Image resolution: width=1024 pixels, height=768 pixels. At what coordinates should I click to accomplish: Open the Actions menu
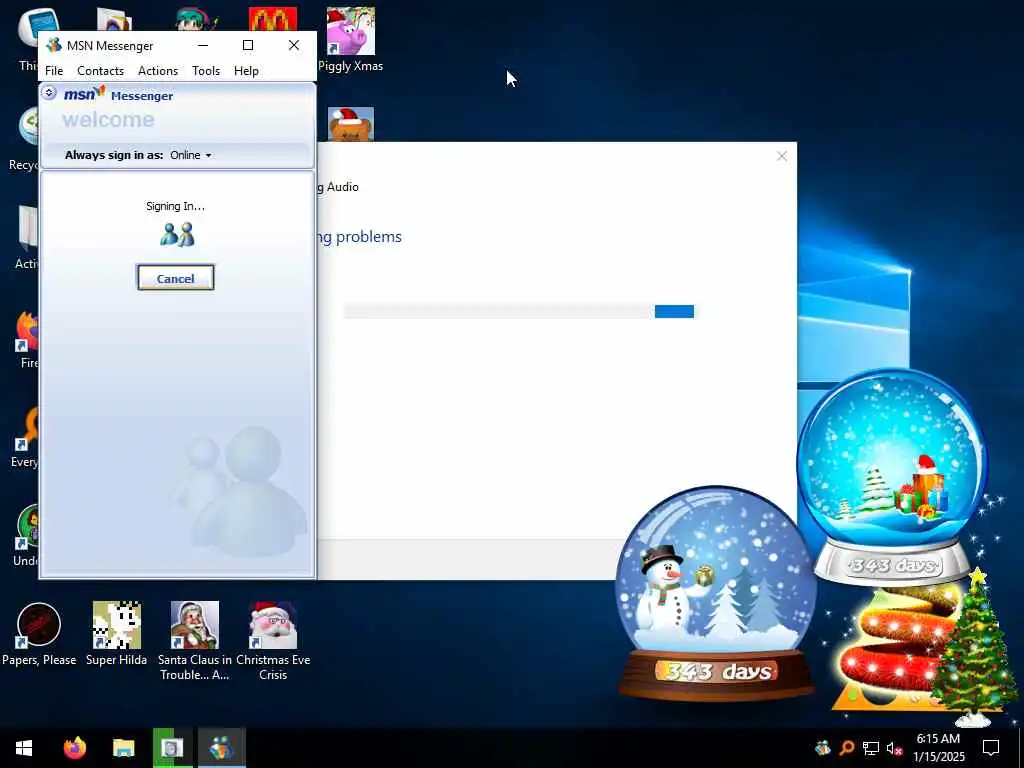(x=158, y=71)
